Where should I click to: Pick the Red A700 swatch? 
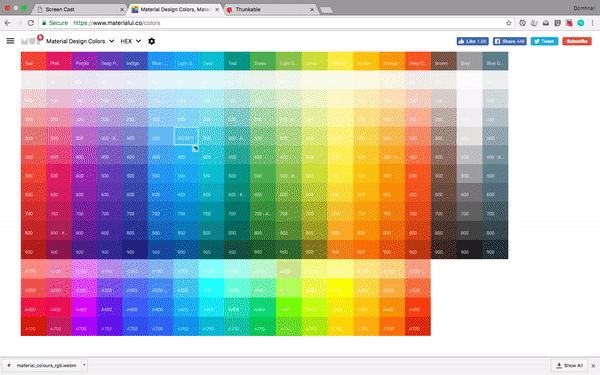tap(33, 327)
